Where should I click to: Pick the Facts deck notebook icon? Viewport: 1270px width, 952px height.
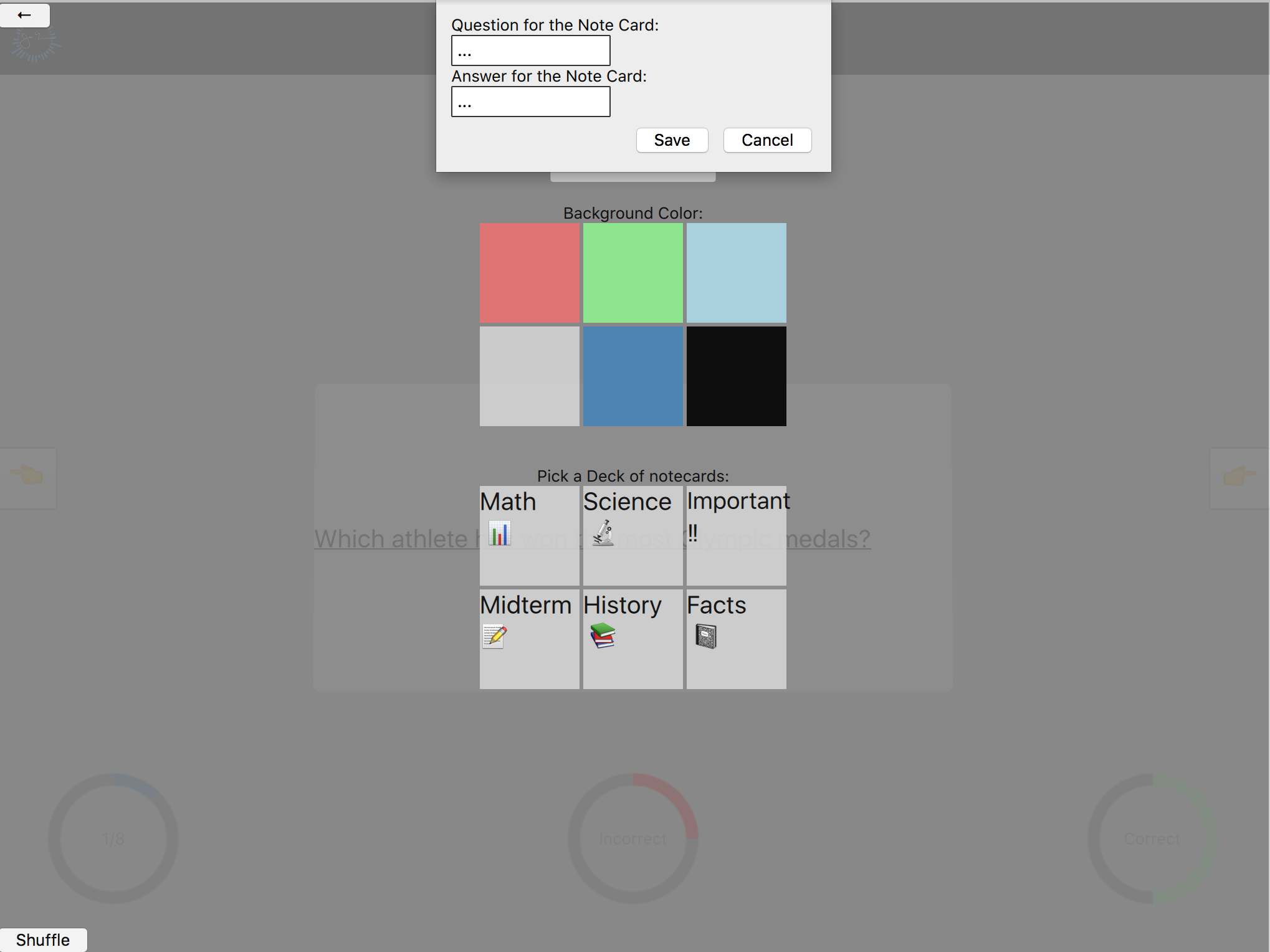click(705, 636)
